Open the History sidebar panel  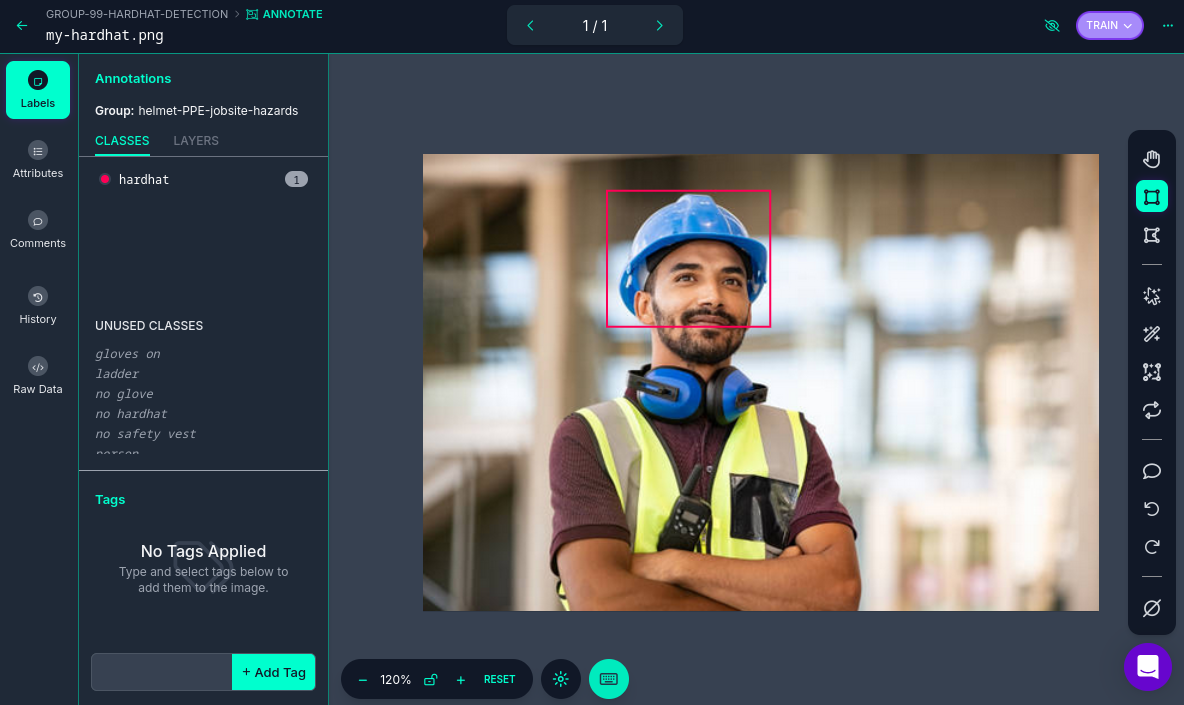38,306
